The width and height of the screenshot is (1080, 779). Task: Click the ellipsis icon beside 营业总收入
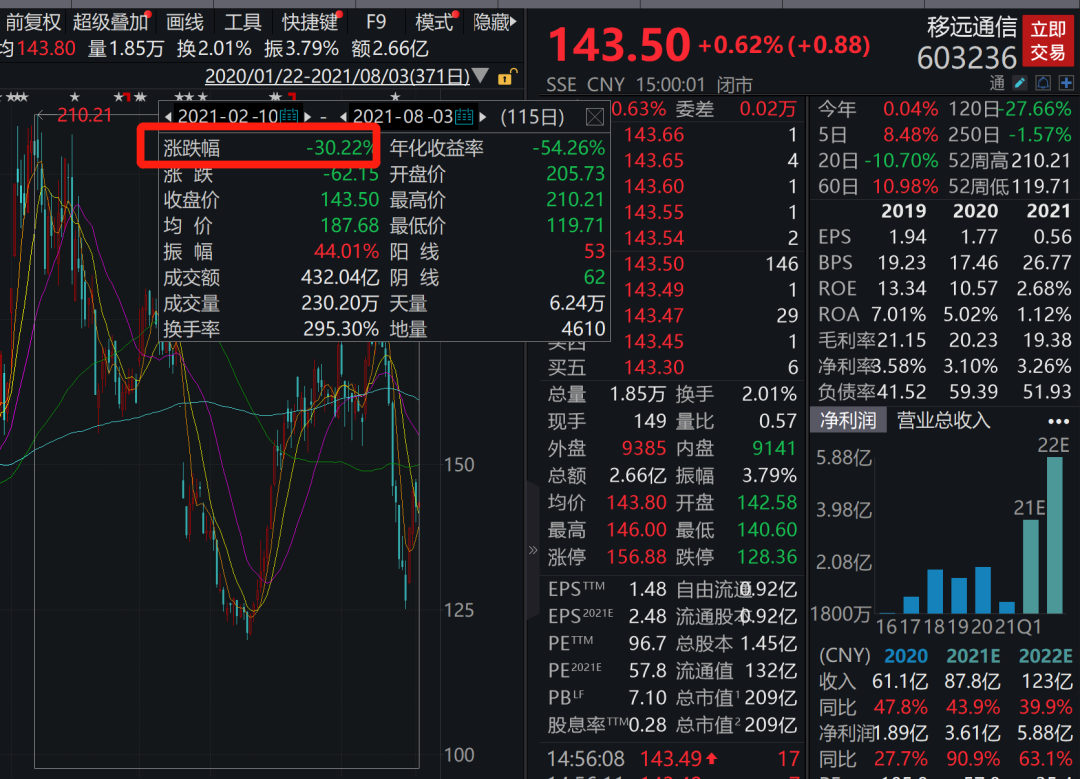[1061, 420]
